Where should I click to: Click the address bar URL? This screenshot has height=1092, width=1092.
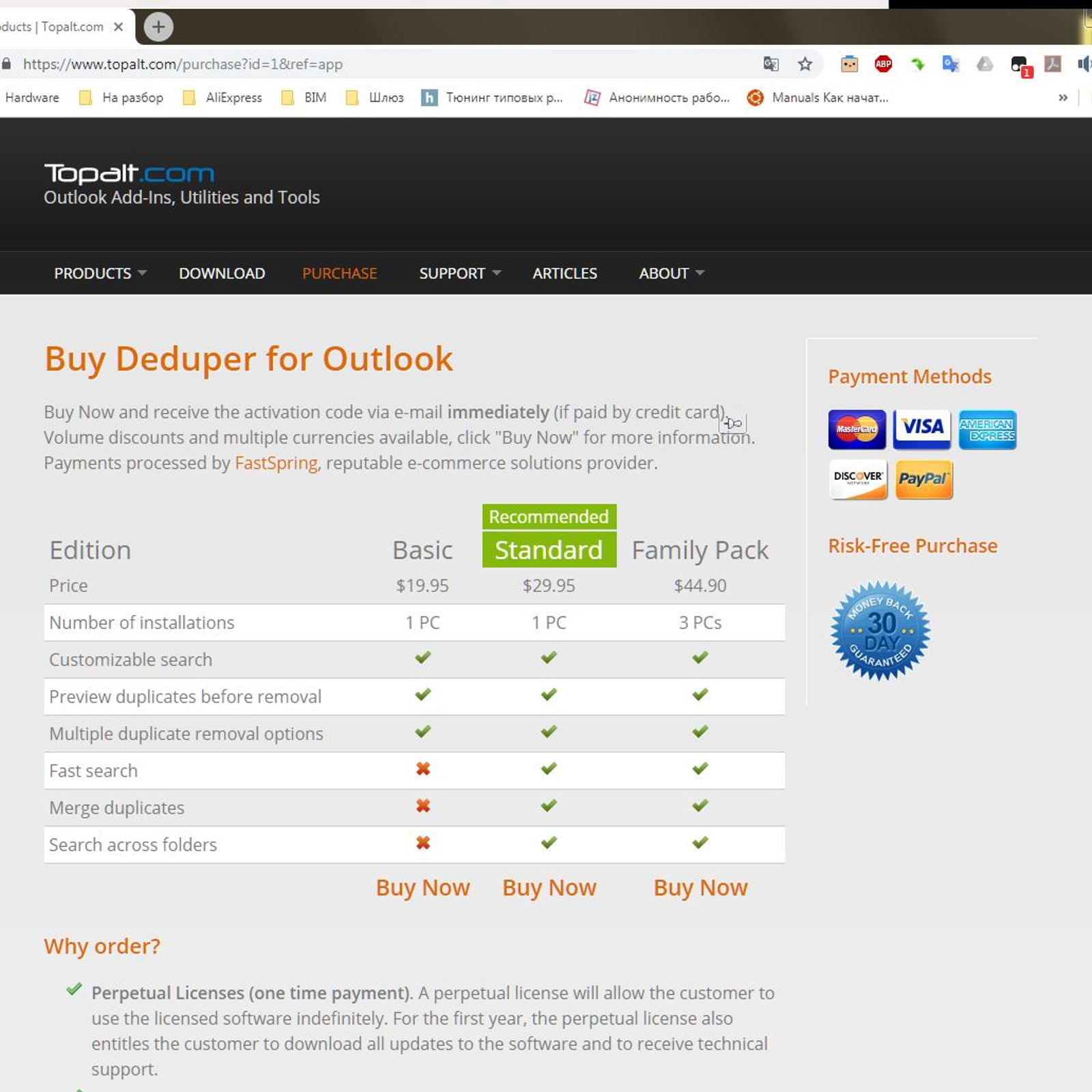click(183, 64)
